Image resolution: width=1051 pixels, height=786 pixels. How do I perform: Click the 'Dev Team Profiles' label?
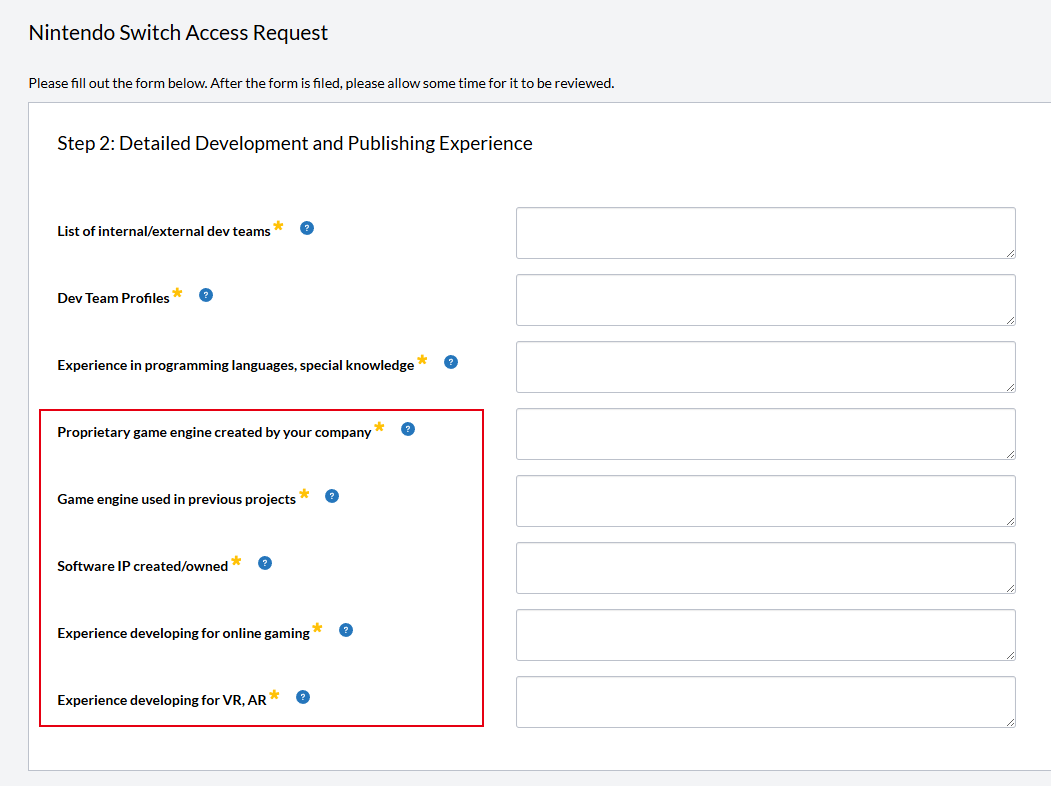(x=113, y=298)
